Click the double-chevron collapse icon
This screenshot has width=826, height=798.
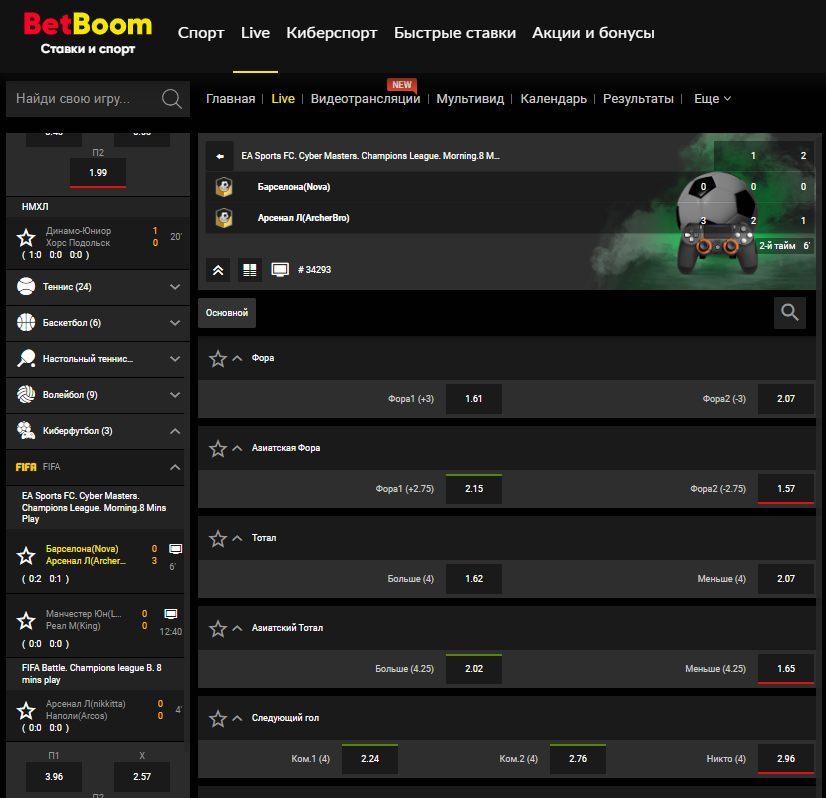pyautogui.click(x=218, y=270)
